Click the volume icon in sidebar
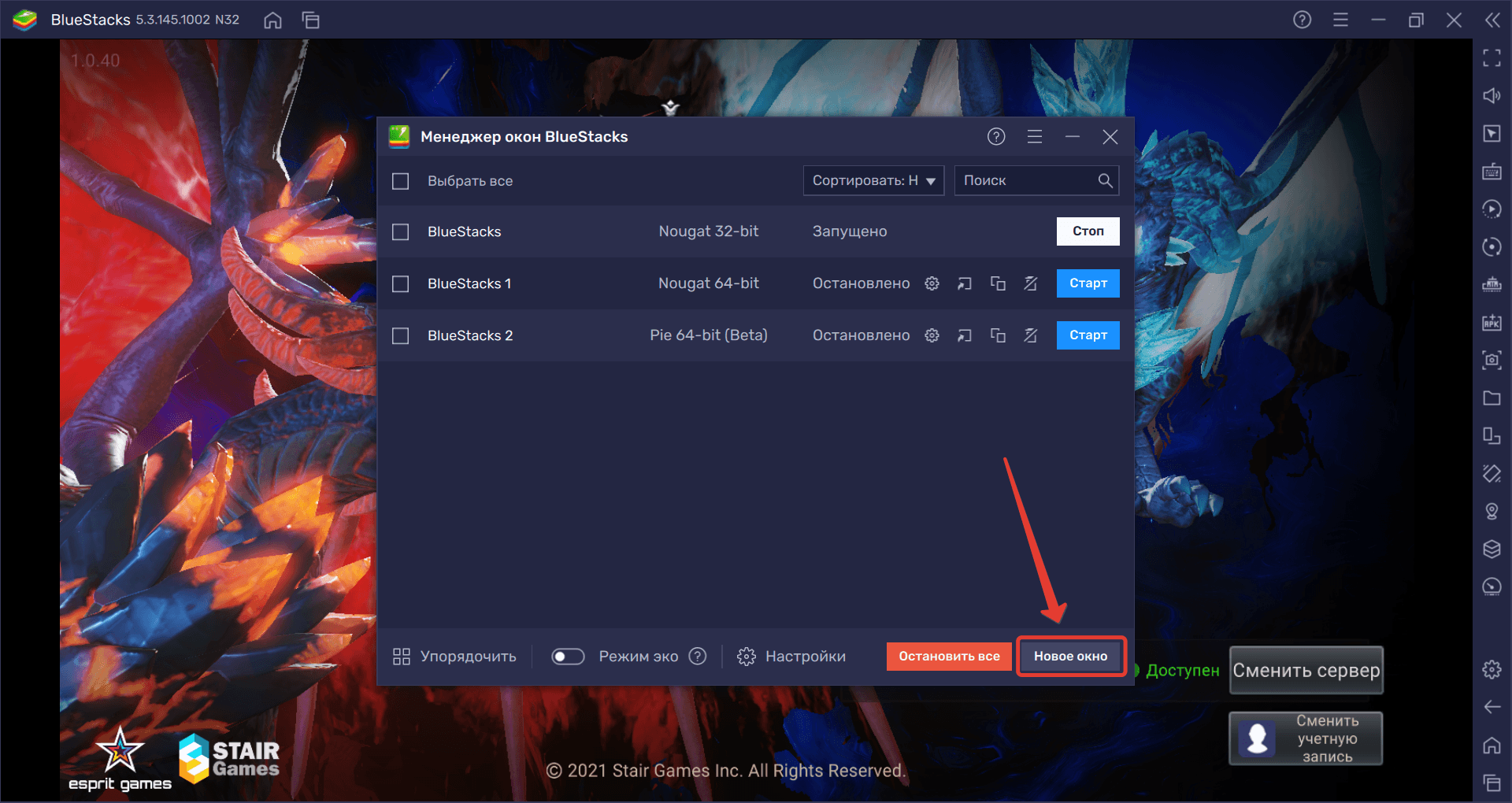 1492,95
